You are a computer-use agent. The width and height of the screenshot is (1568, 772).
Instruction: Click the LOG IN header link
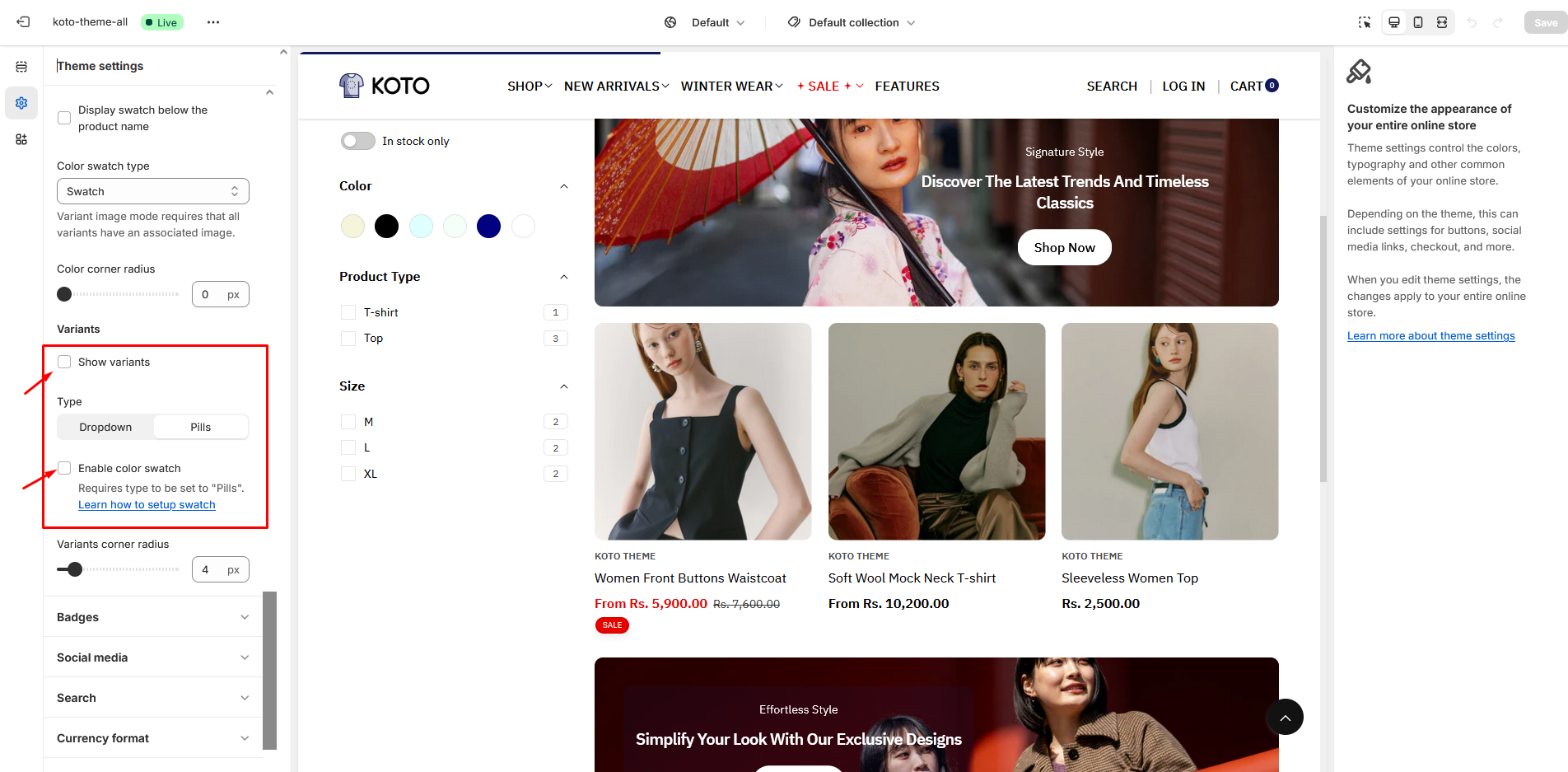pyautogui.click(x=1183, y=86)
